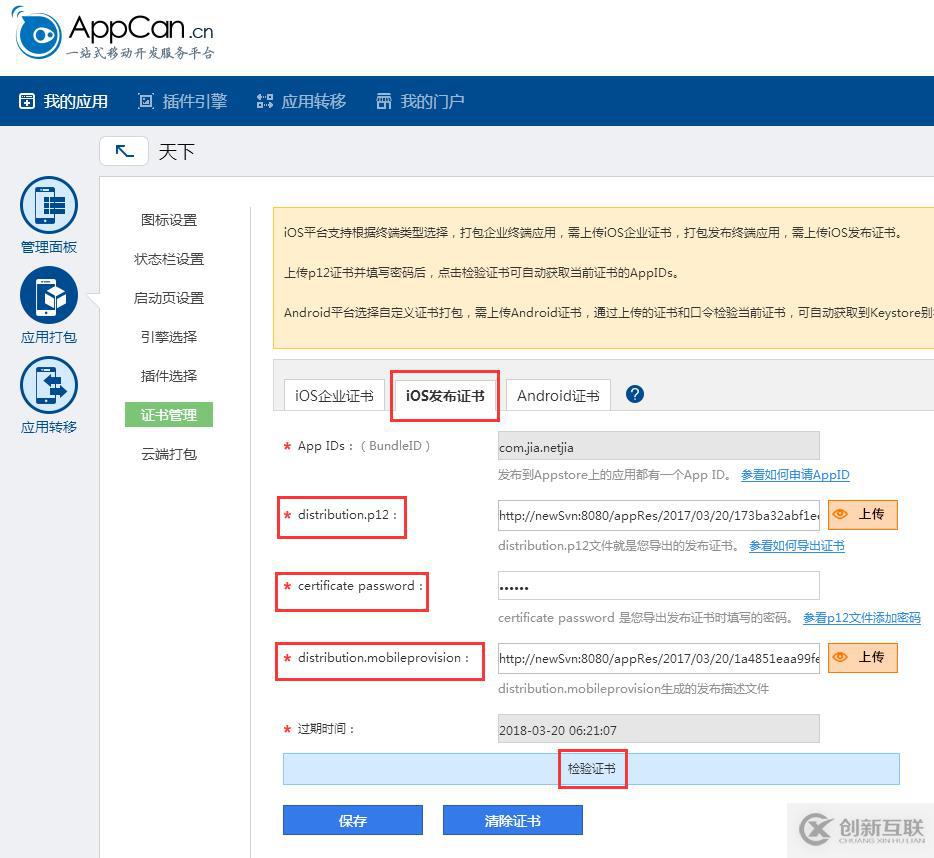The image size is (934, 858).
Task: Click the blue question mark help icon
Action: tap(635, 394)
